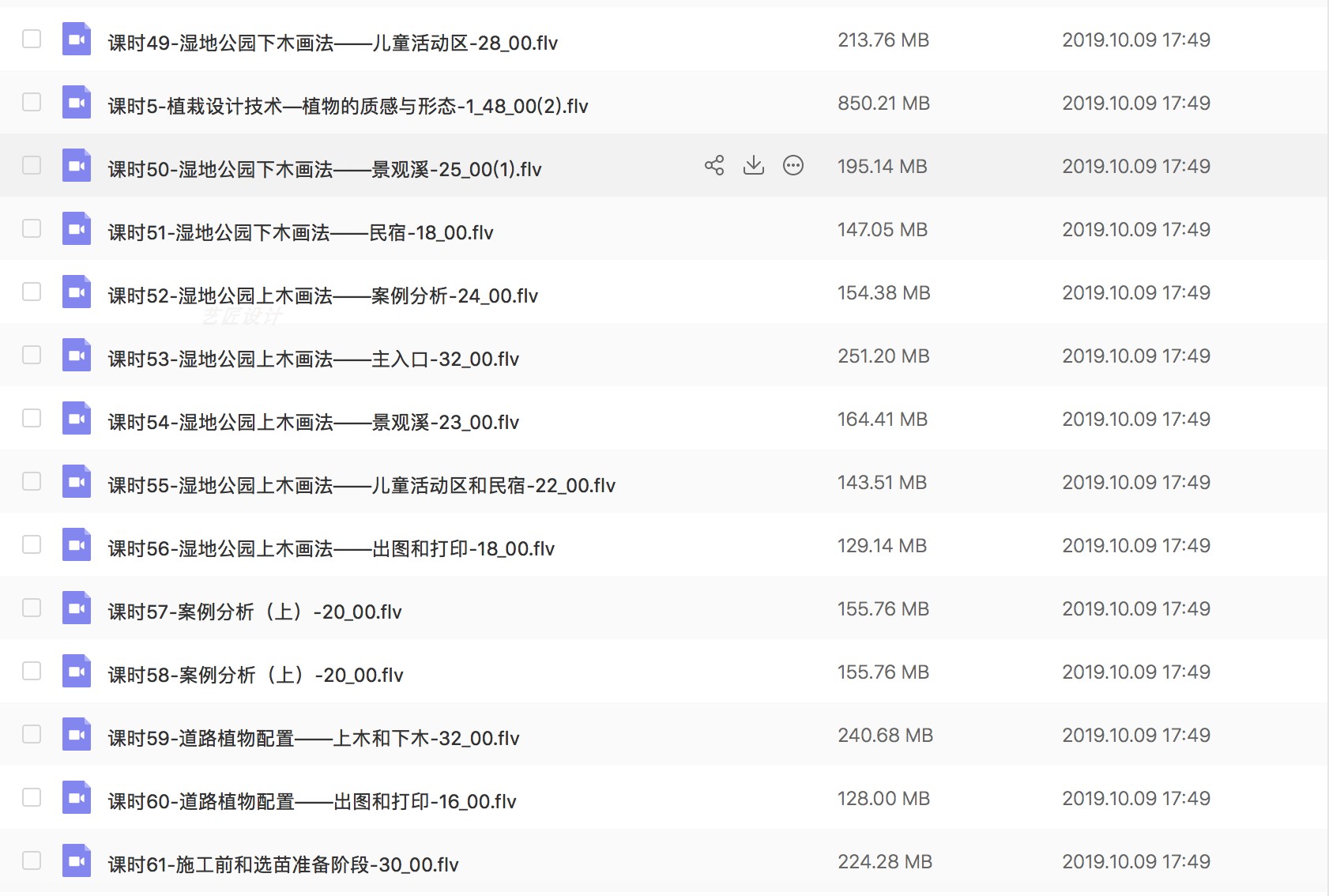The width and height of the screenshot is (1329, 896).
Task: Open file 课时57-案例分析（上）-20_00.flv
Action: [x=254, y=612]
